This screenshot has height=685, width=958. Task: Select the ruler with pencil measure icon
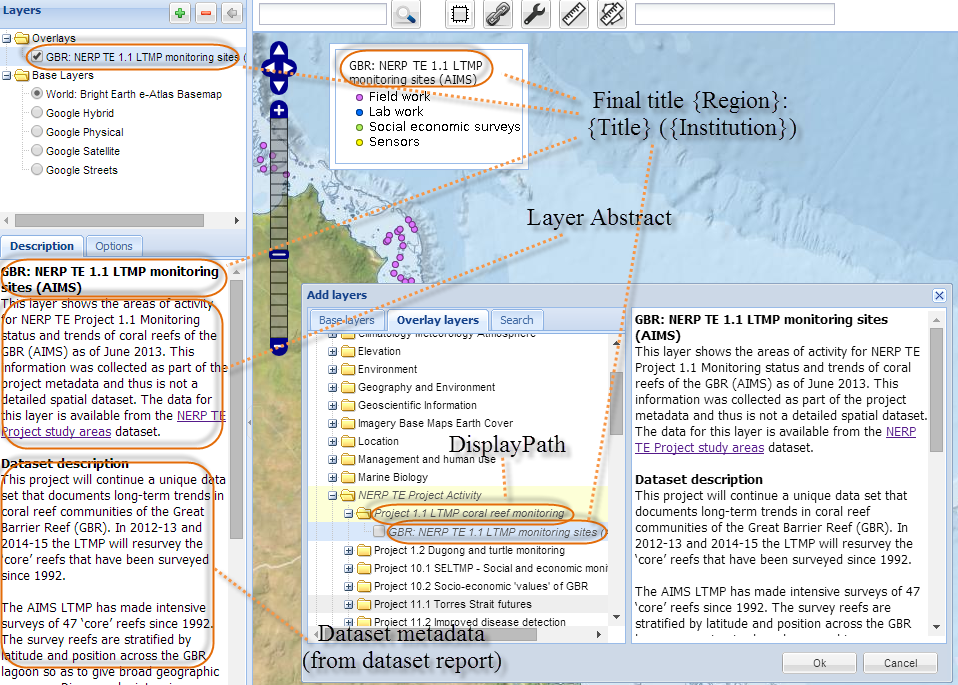[x=612, y=14]
